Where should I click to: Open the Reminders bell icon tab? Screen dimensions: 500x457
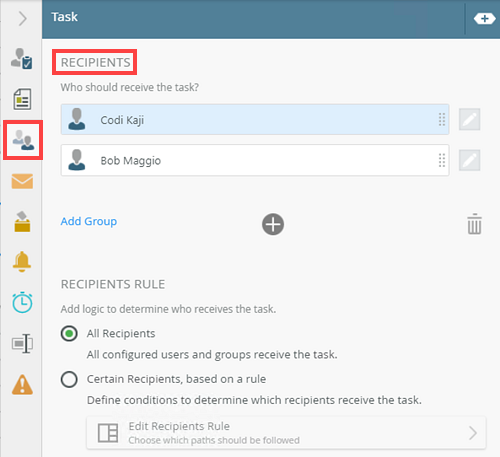click(22, 262)
